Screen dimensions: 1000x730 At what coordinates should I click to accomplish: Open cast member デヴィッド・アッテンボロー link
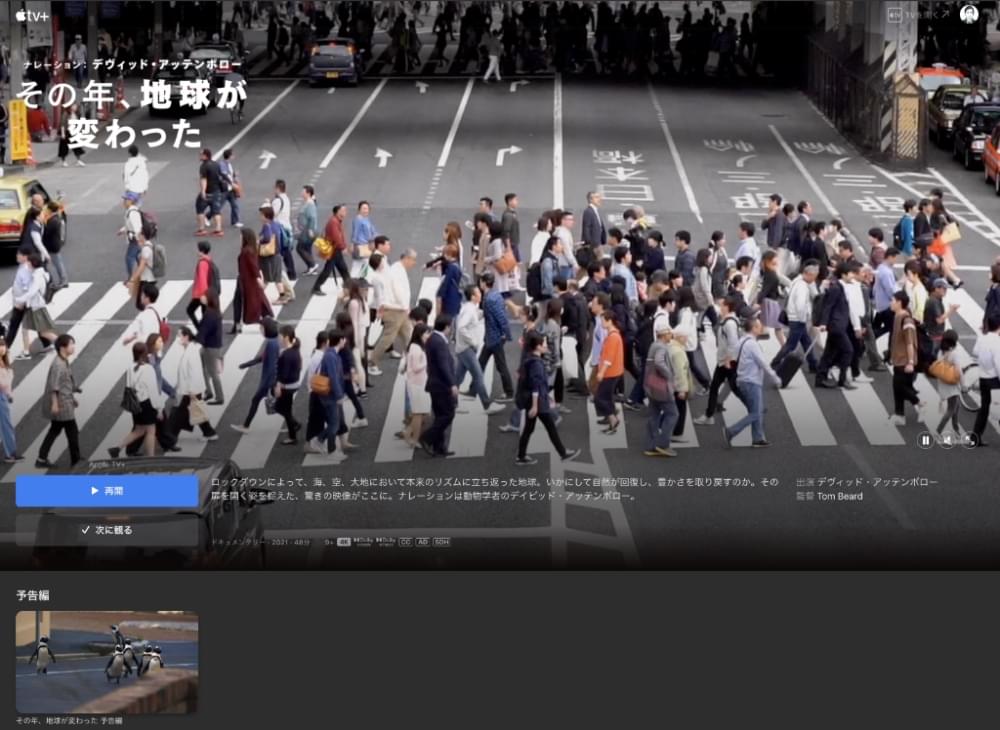[878, 482]
